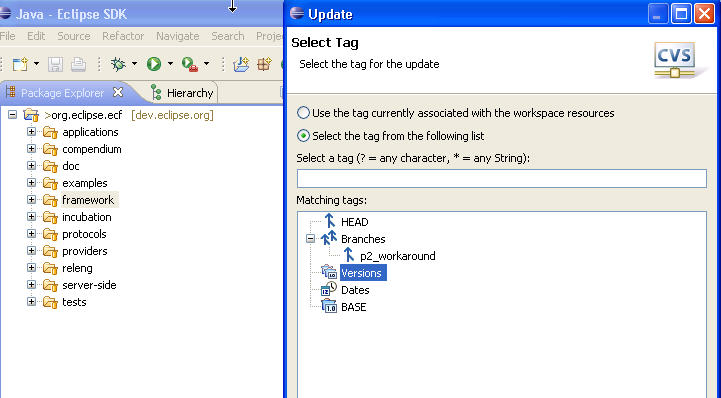Select the framework folder label
This screenshot has width=721, height=398.
(88, 200)
